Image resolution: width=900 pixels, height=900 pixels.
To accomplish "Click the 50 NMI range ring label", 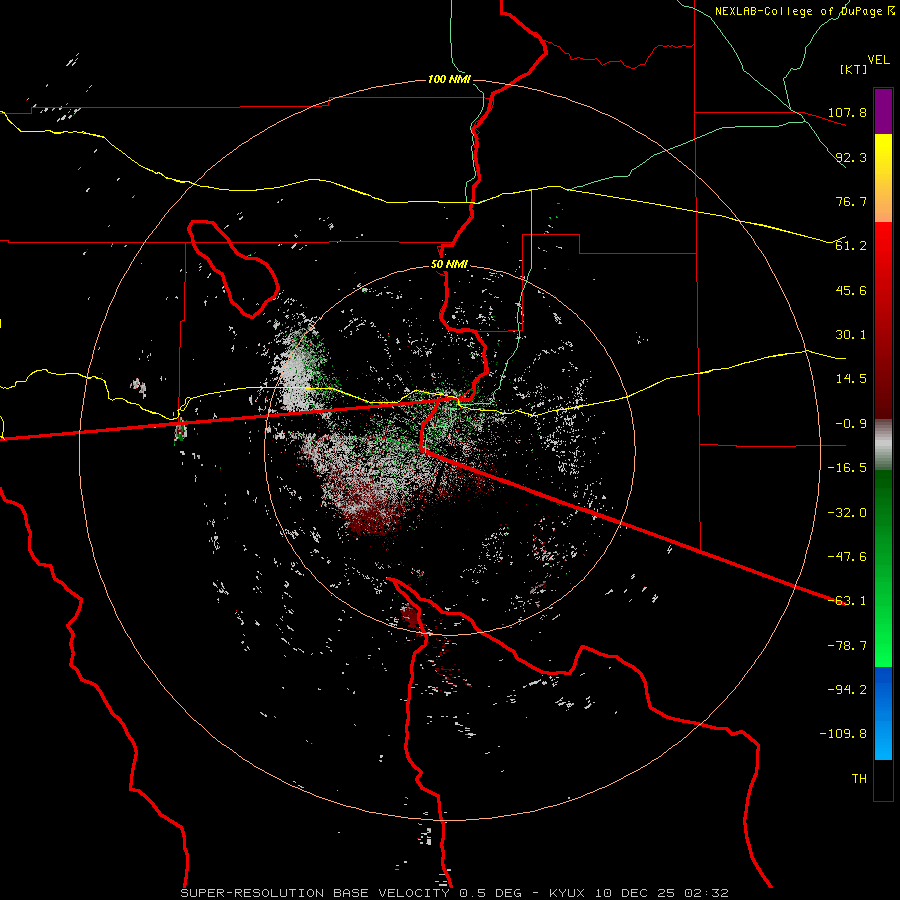I will coord(449,265).
